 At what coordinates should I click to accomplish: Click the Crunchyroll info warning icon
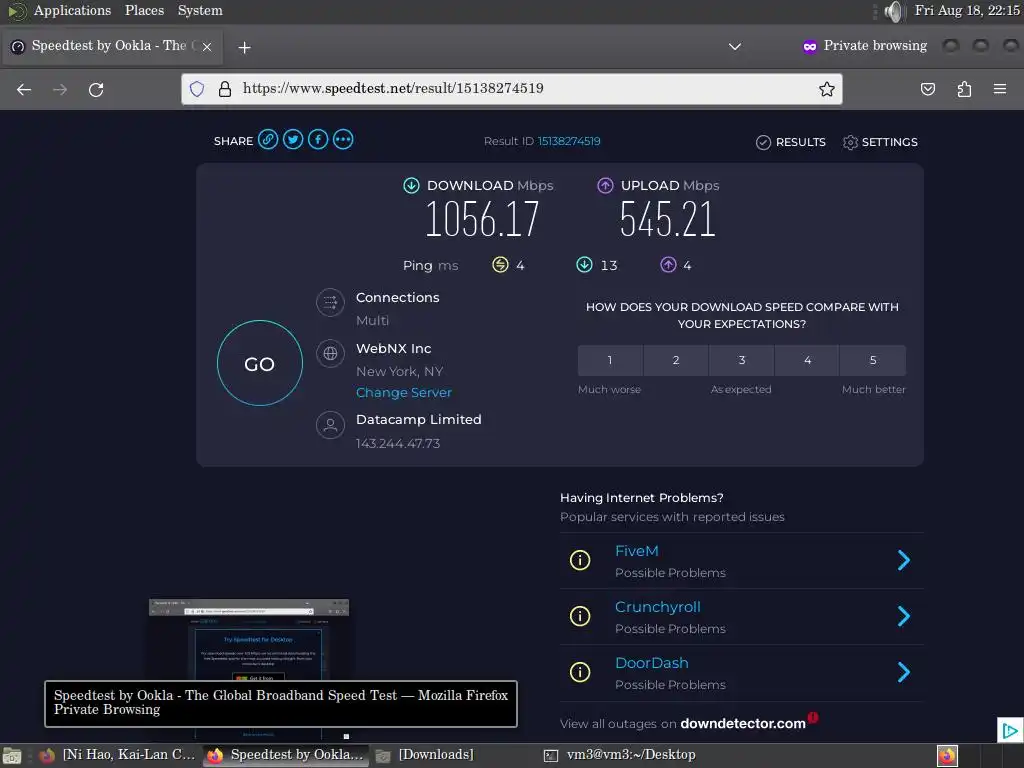580,616
